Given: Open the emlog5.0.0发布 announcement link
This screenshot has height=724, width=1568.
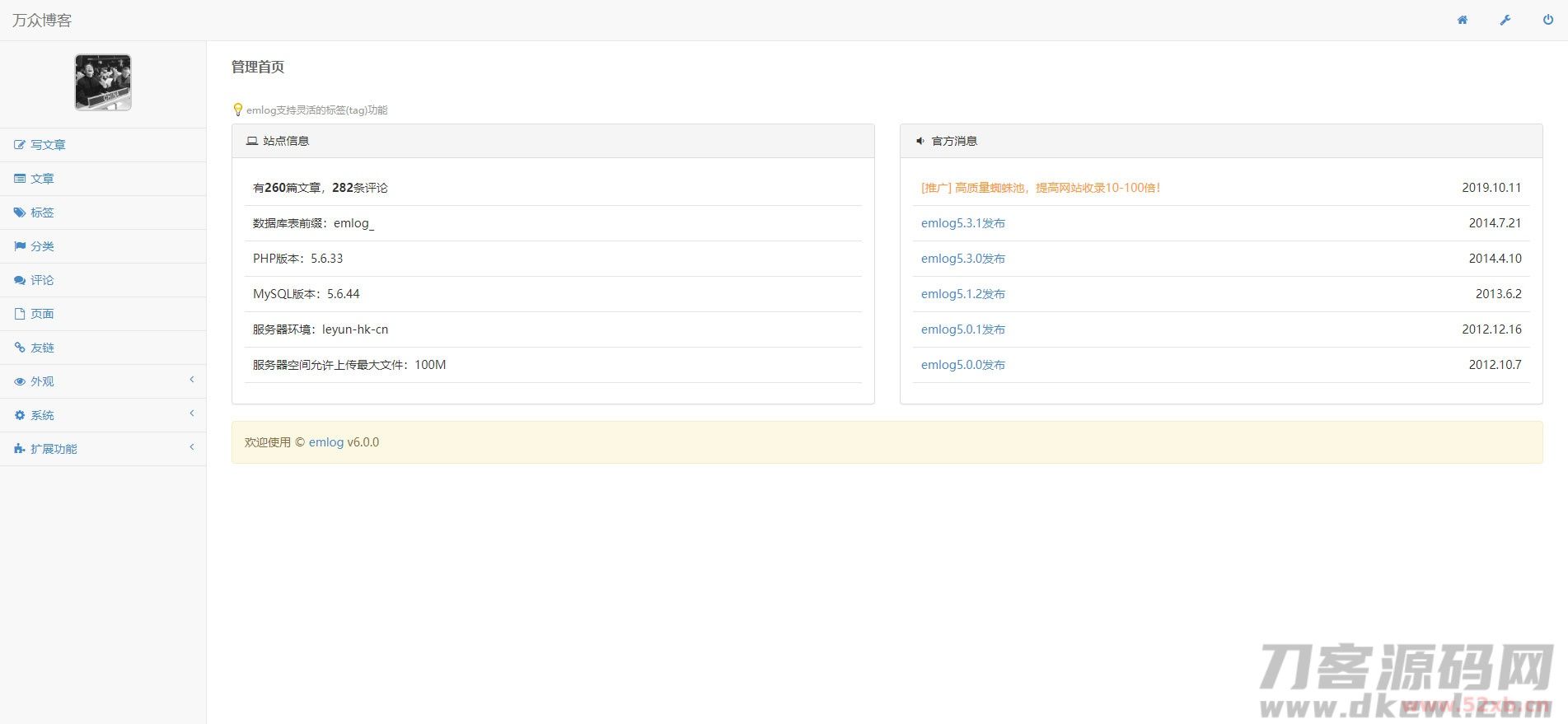Looking at the screenshot, I should (x=962, y=365).
